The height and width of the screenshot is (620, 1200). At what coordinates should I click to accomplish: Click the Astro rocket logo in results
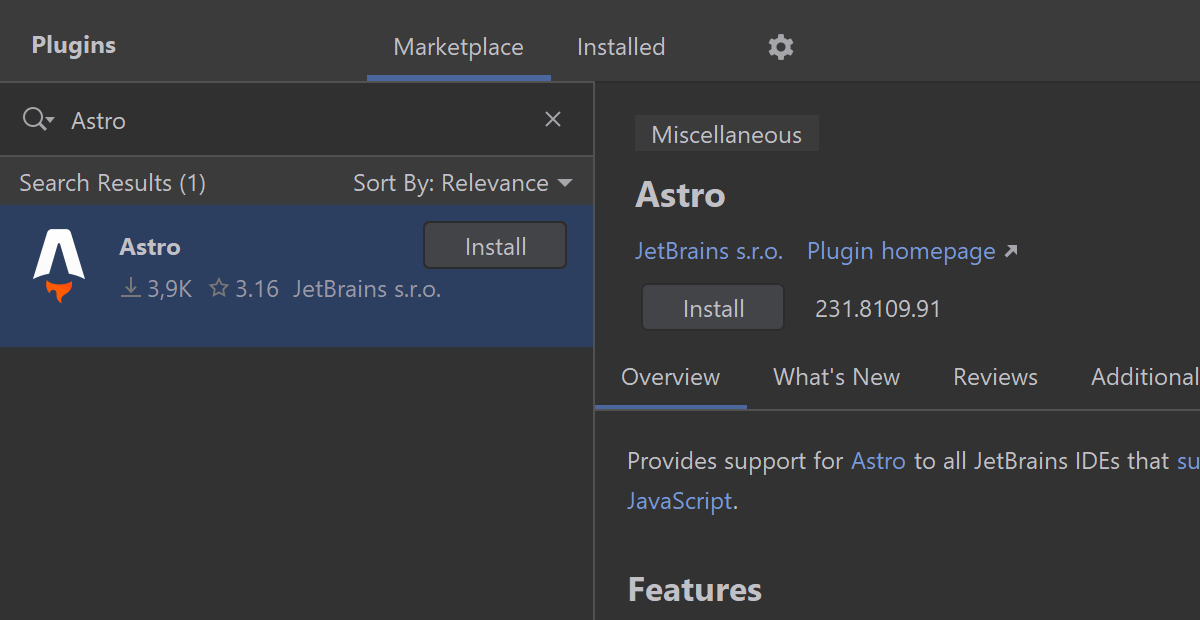click(x=59, y=266)
